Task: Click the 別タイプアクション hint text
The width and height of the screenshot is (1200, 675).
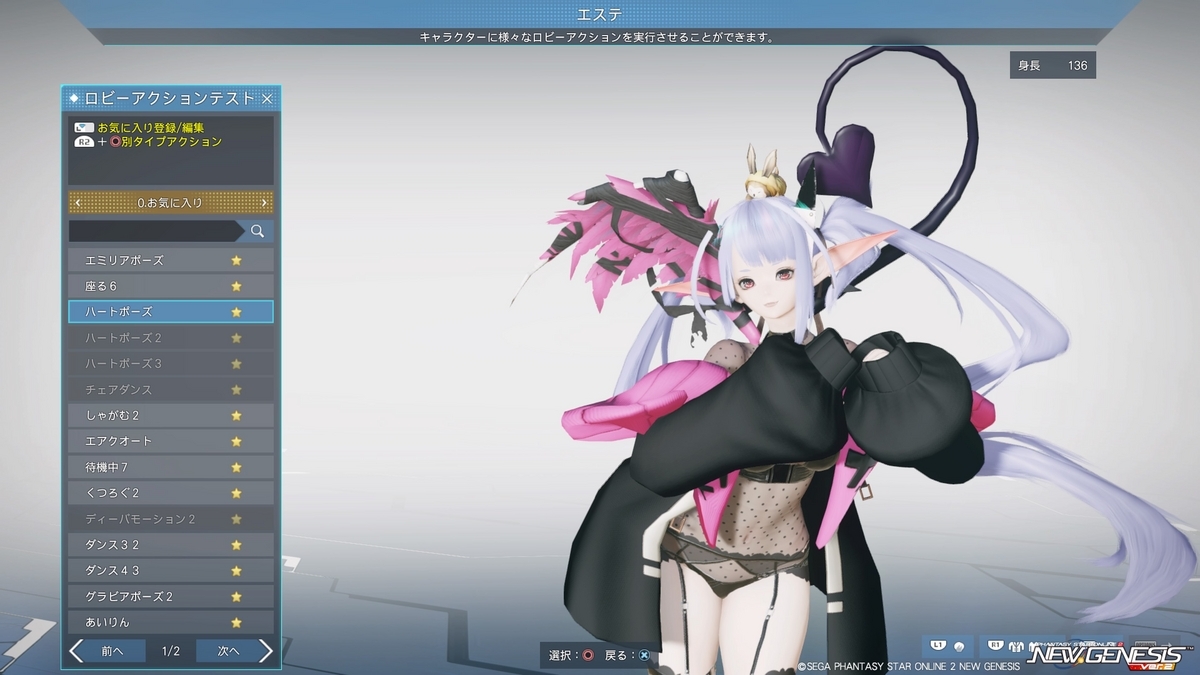Action: (172, 142)
